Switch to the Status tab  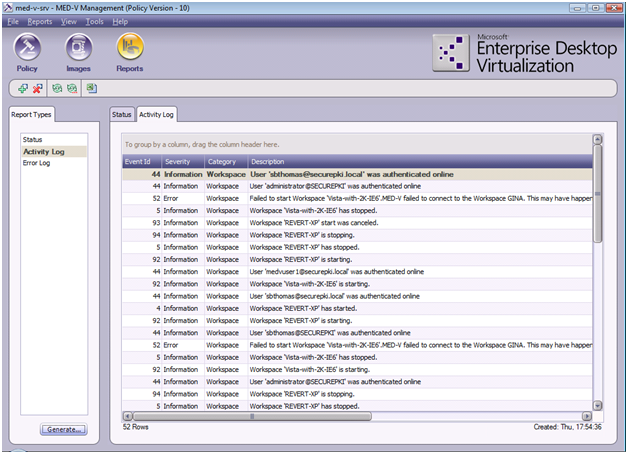click(x=122, y=115)
